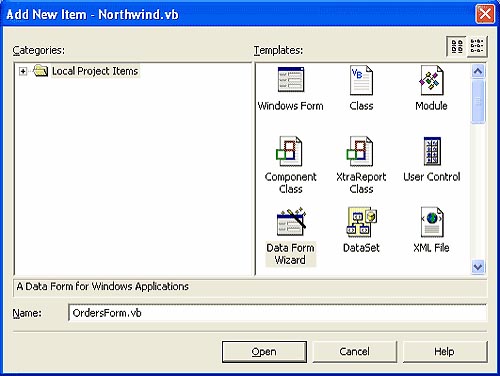
Task: Select the Data Form Wizard icon
Action: (291, 222)
